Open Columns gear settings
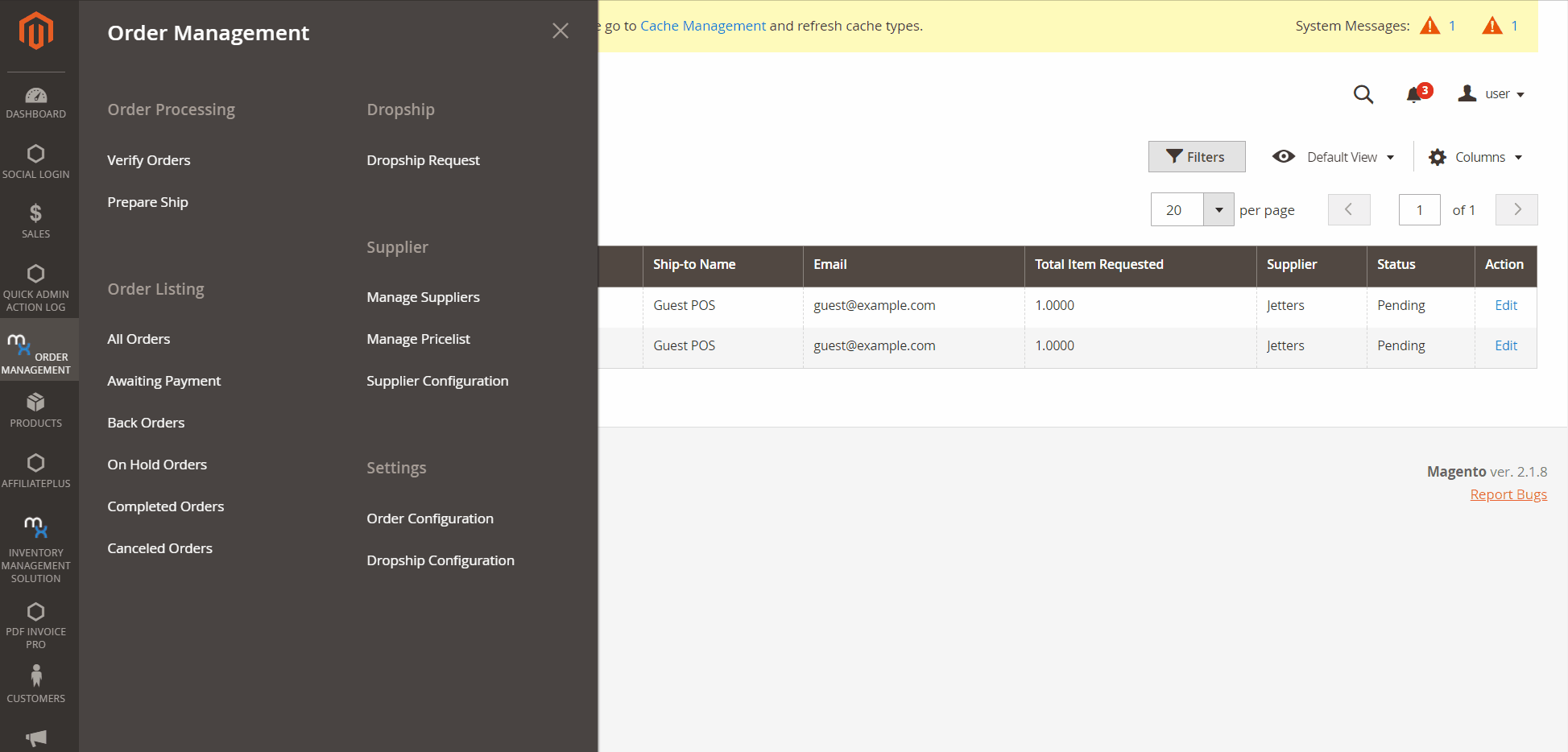1568x752 pixels. click(1475, 157)
